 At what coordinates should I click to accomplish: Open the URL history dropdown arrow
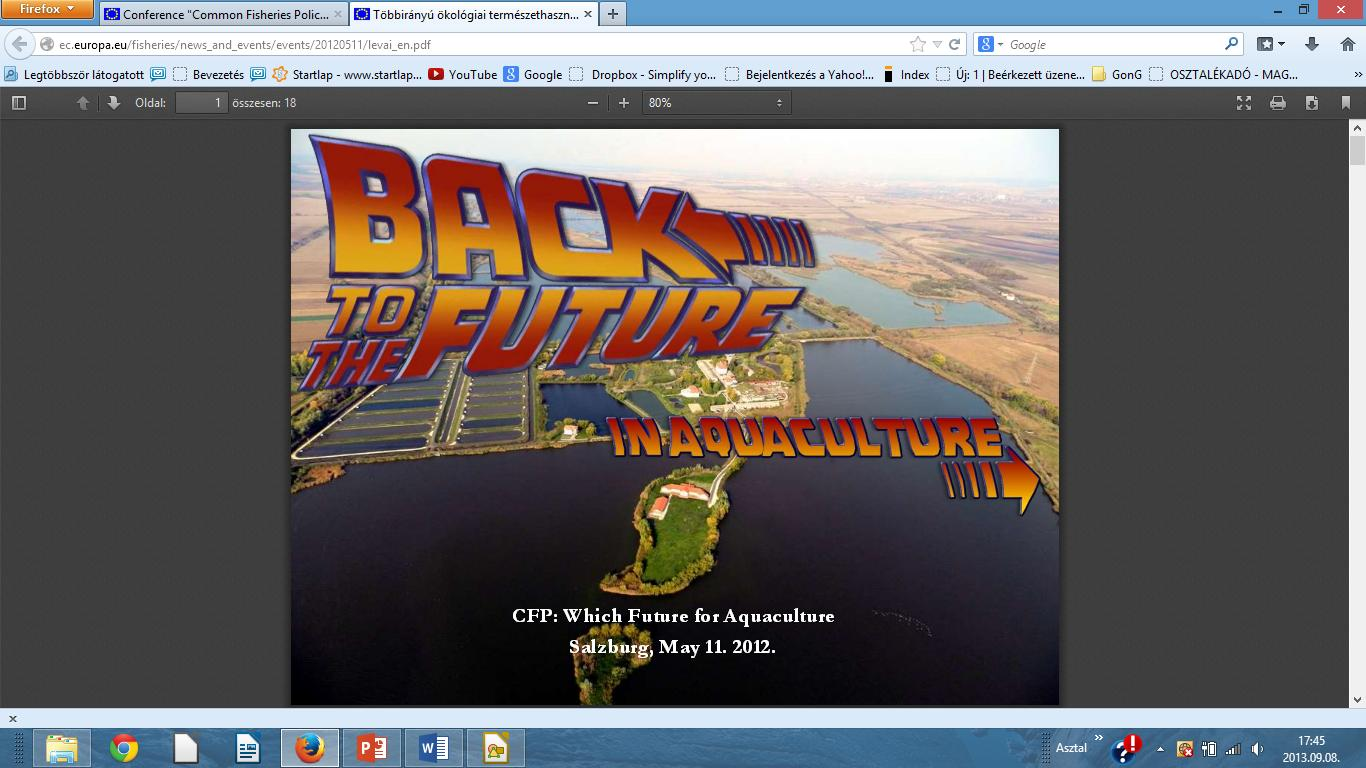(x=937, y=45)
